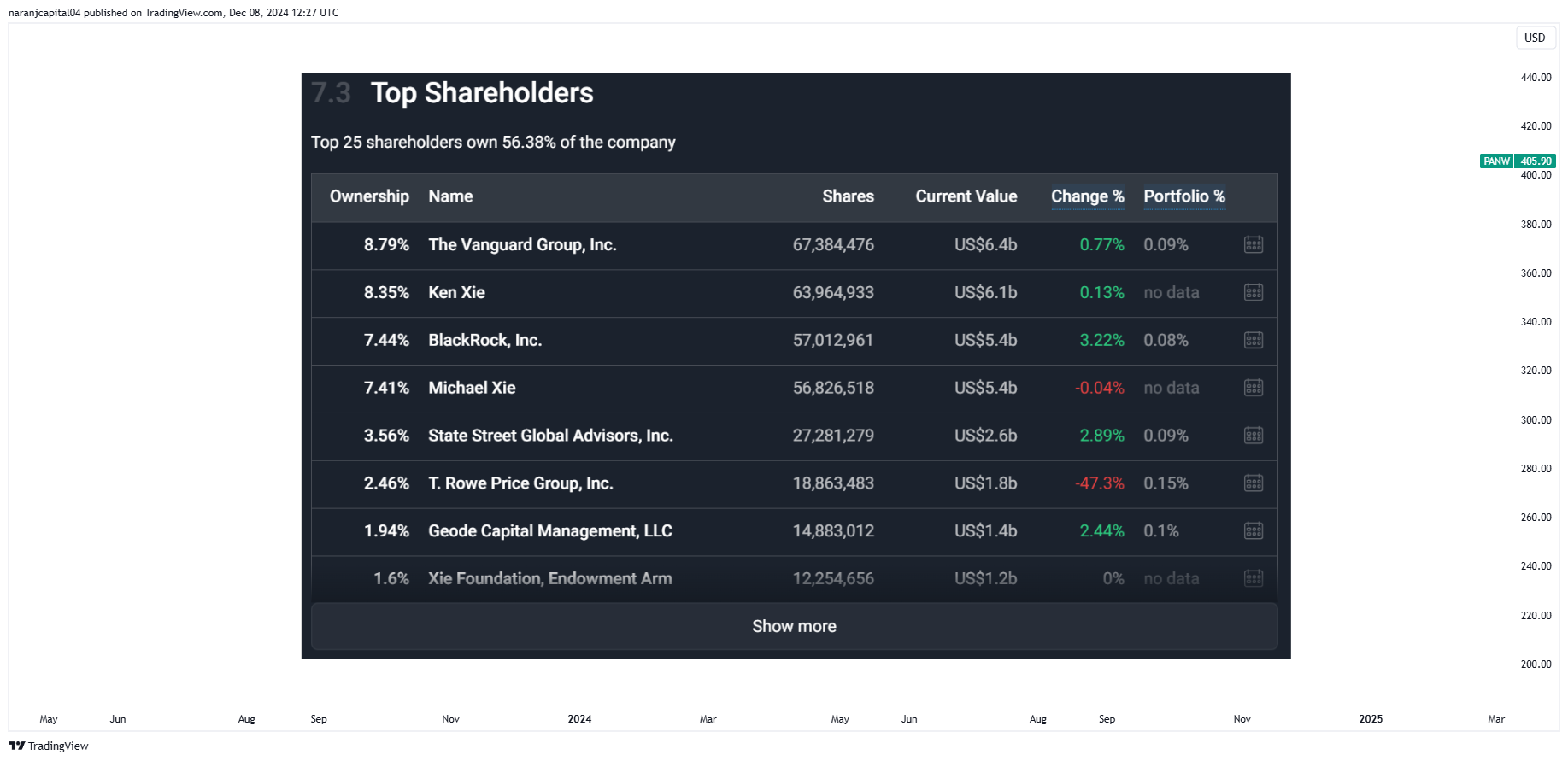
Task: Click the TradingView logo at bottom left
Action: 49,746
